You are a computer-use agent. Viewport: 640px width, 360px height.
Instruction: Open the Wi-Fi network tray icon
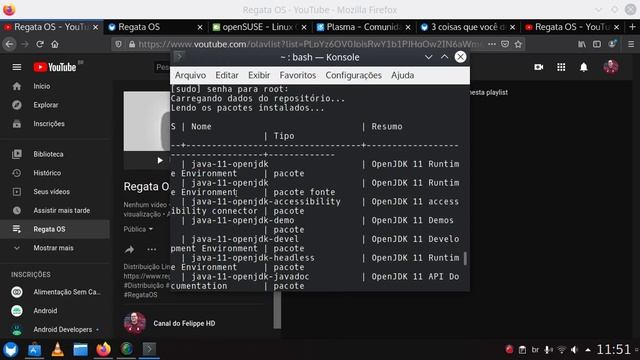click(562, 350)
